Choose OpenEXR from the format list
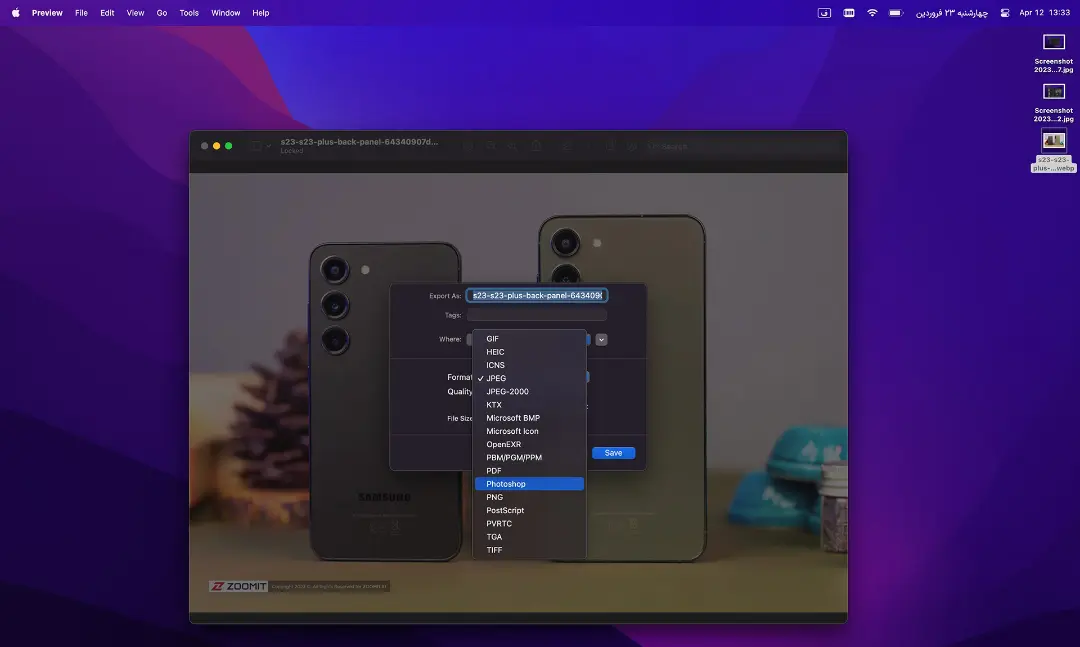 (529, 444)
